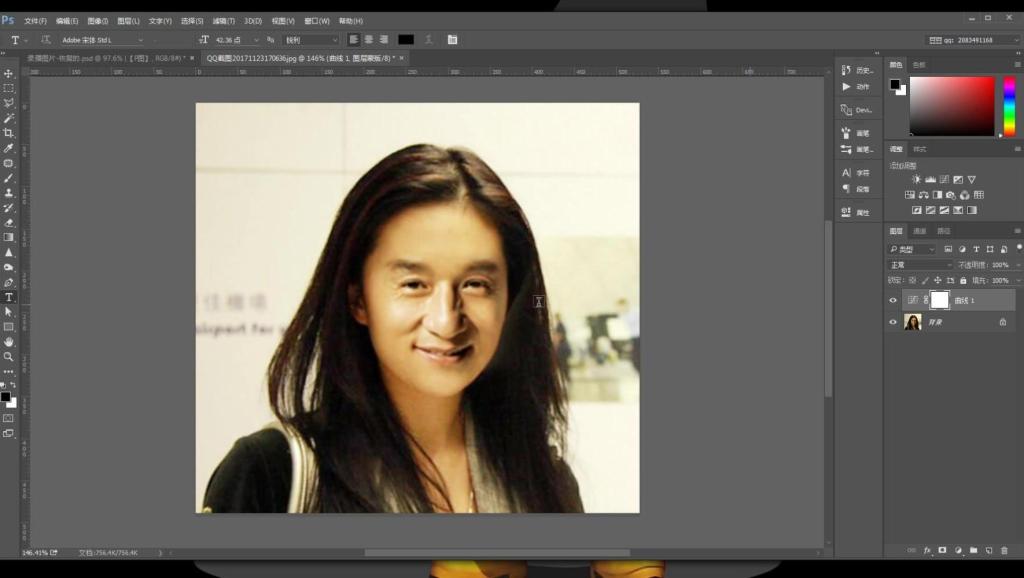Switch to the QQ screenshot document tab

(300, 58)
